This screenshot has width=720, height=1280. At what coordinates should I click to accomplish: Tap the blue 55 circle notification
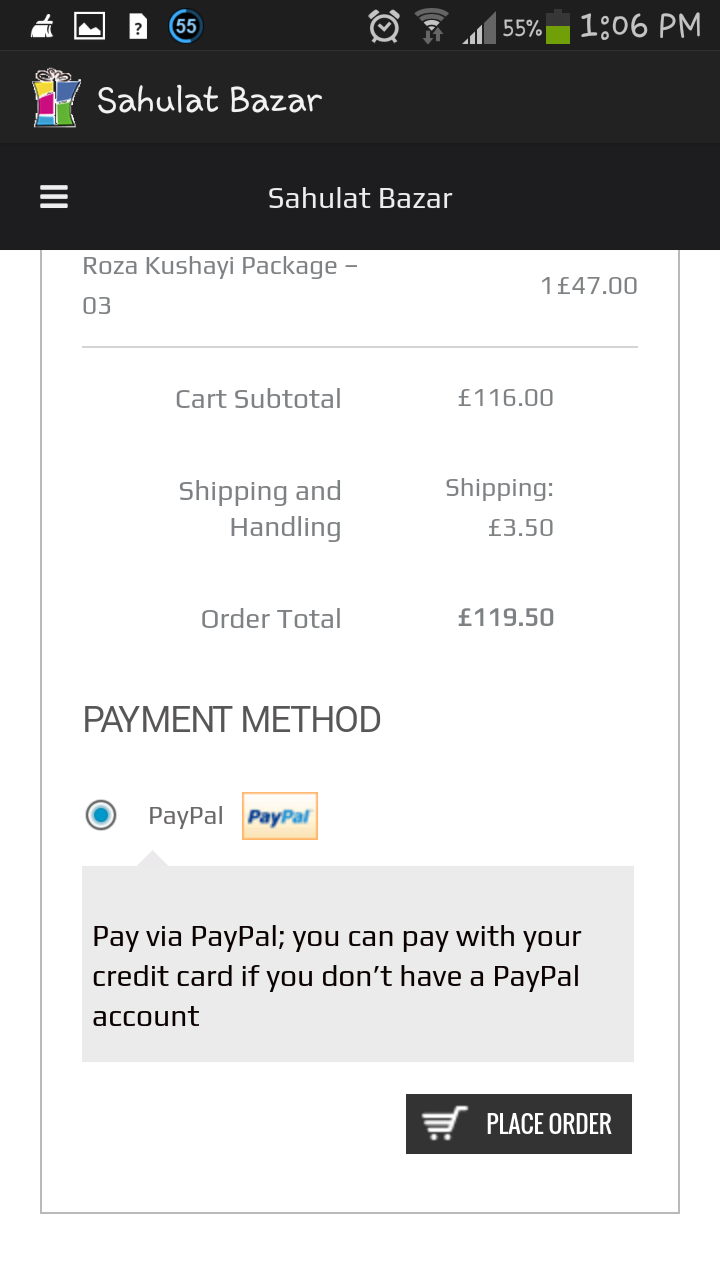click(x=186, y=27)
